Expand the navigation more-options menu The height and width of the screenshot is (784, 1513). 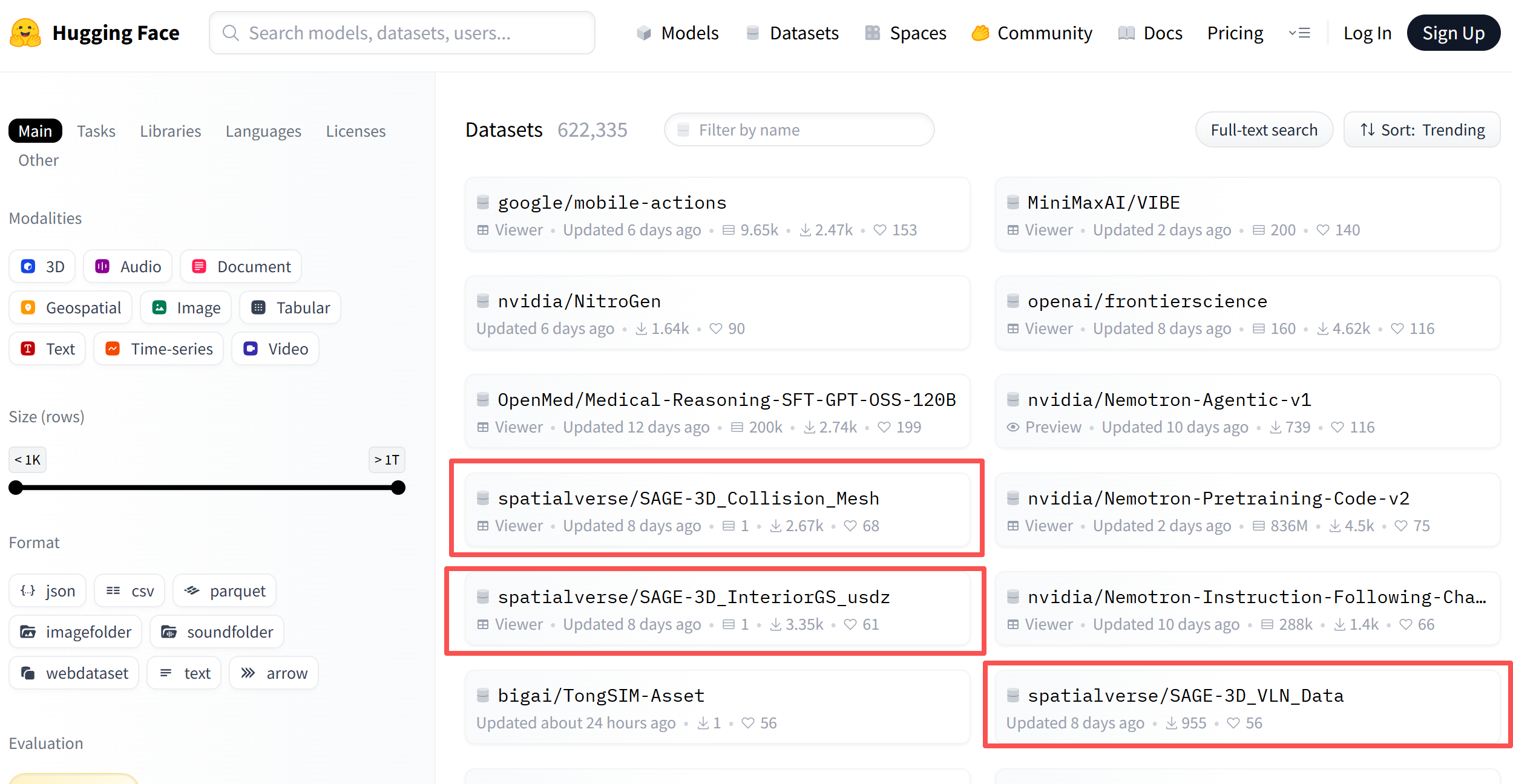[1299, 33]
